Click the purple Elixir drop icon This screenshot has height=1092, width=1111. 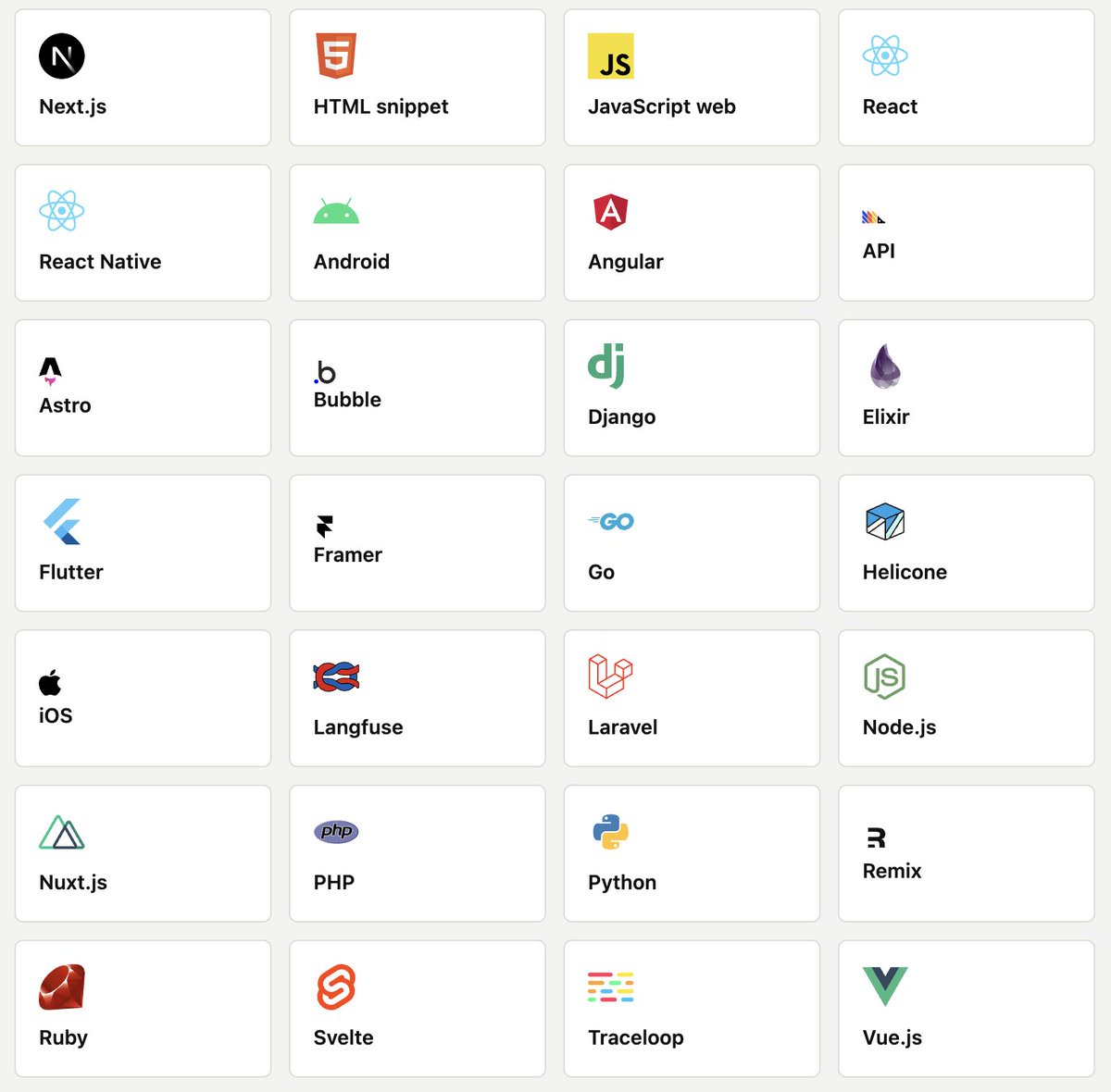click(885, 366)
